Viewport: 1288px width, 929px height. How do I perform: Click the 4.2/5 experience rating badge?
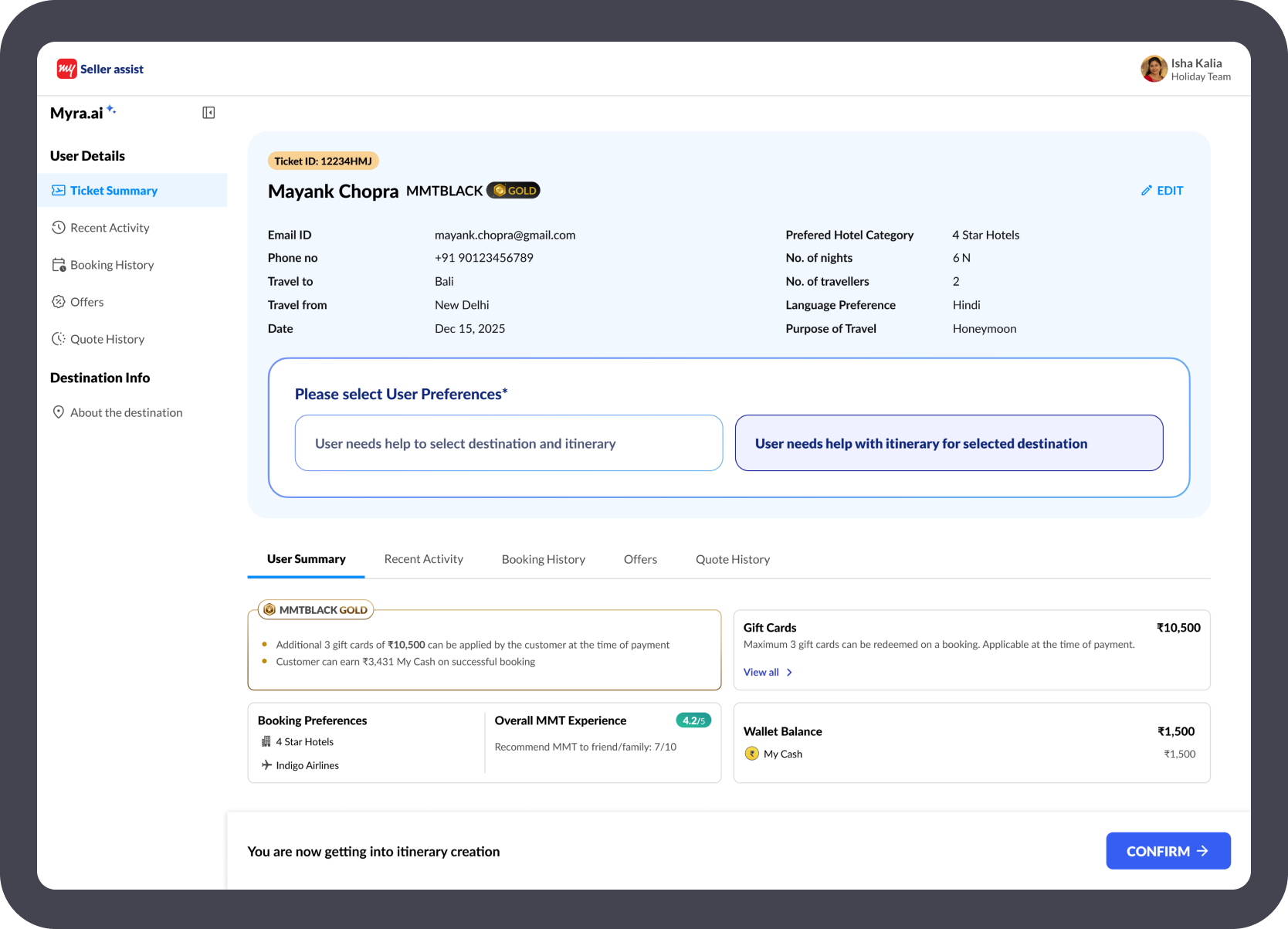click(x=693, y=720)
